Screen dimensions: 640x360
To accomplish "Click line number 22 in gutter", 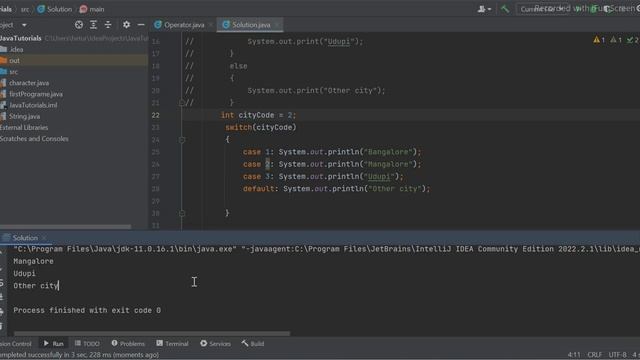I will (x=156, y=115).
